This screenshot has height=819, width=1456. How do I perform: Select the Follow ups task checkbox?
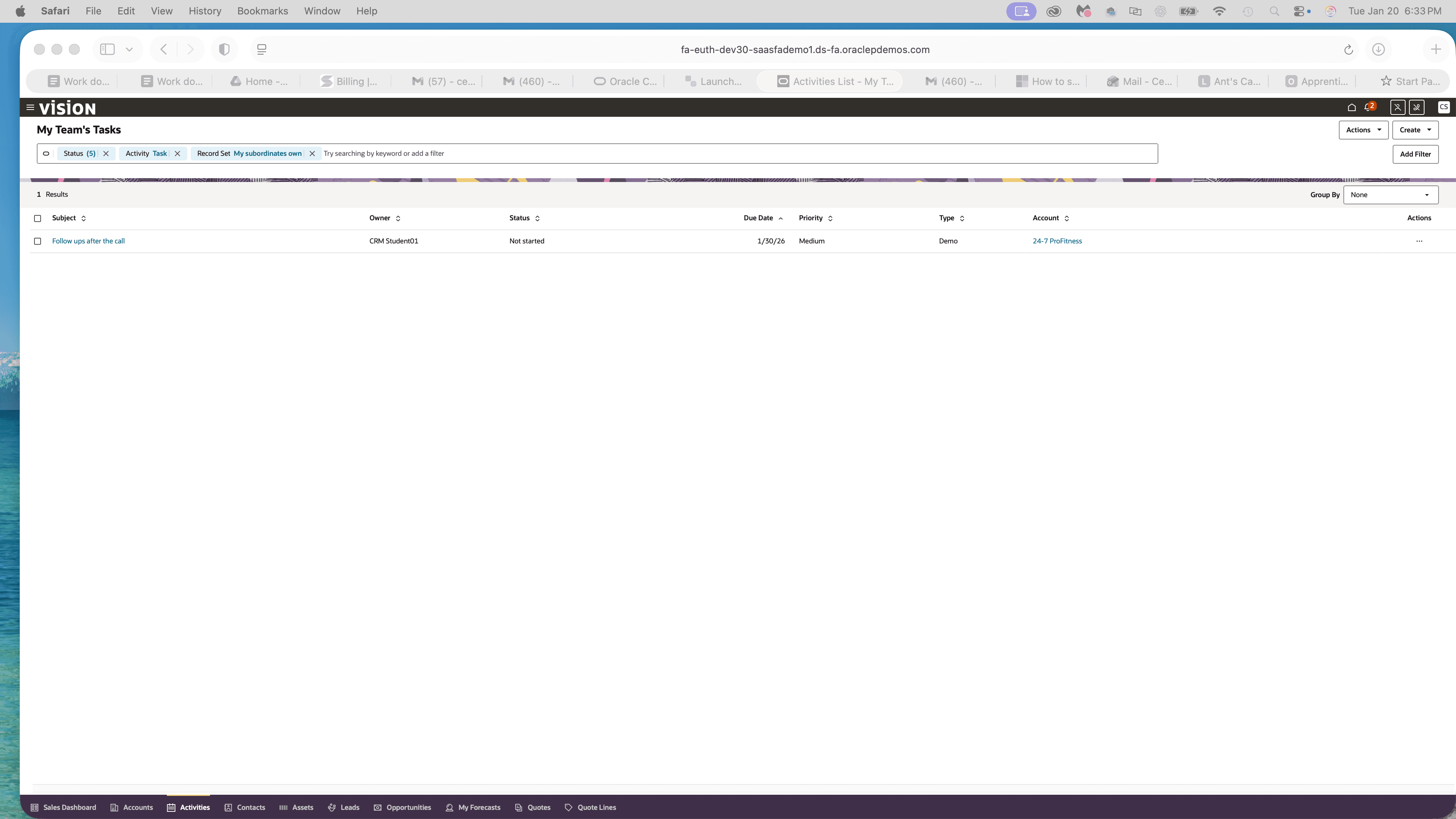point(38,242)
